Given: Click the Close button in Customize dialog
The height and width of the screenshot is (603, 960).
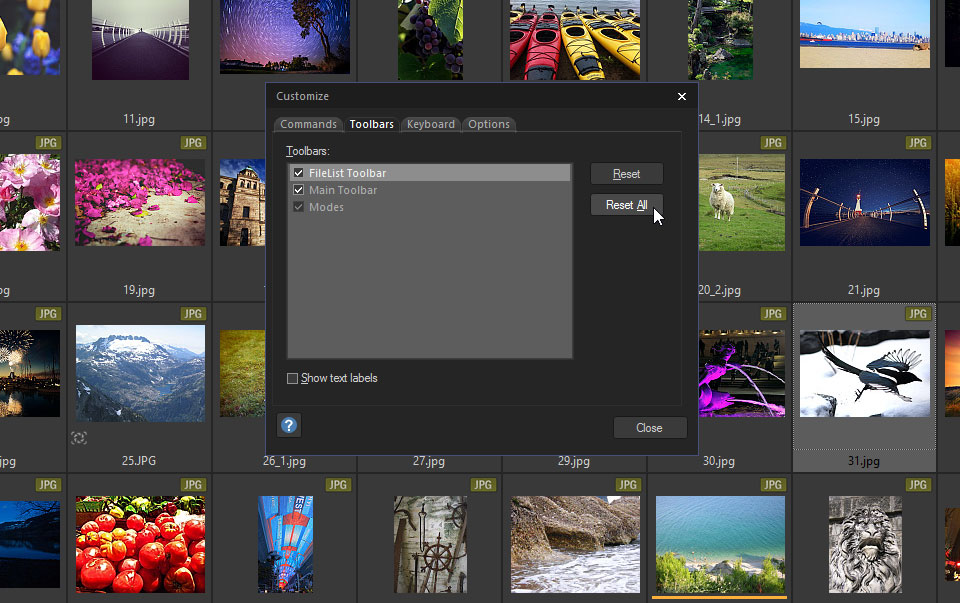Looking at the screenshot, I should (650, 427).
